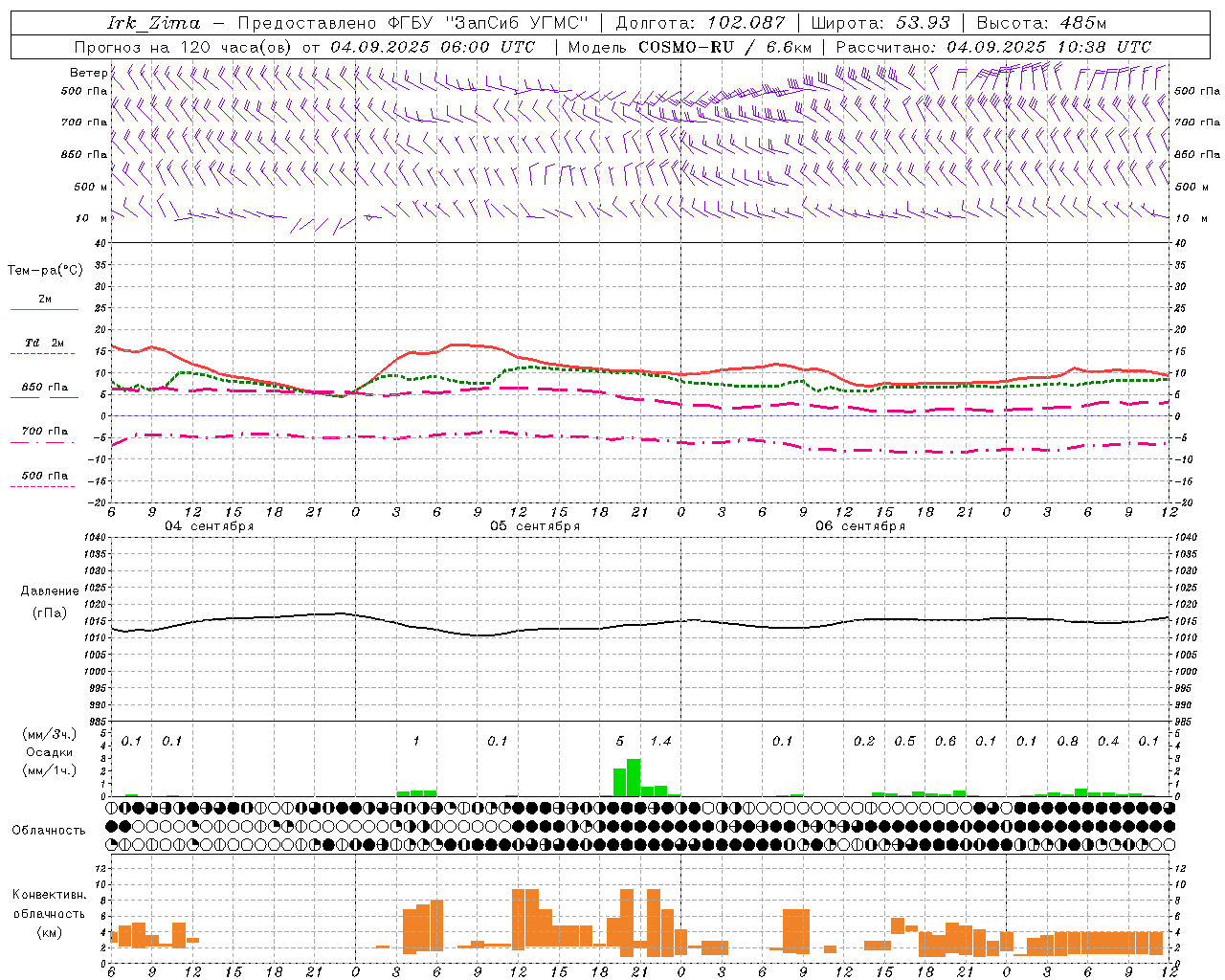Click the (гПа) pressure unit label
The width and height of the screenshot is (1225, 980).
tap(50, 613)
